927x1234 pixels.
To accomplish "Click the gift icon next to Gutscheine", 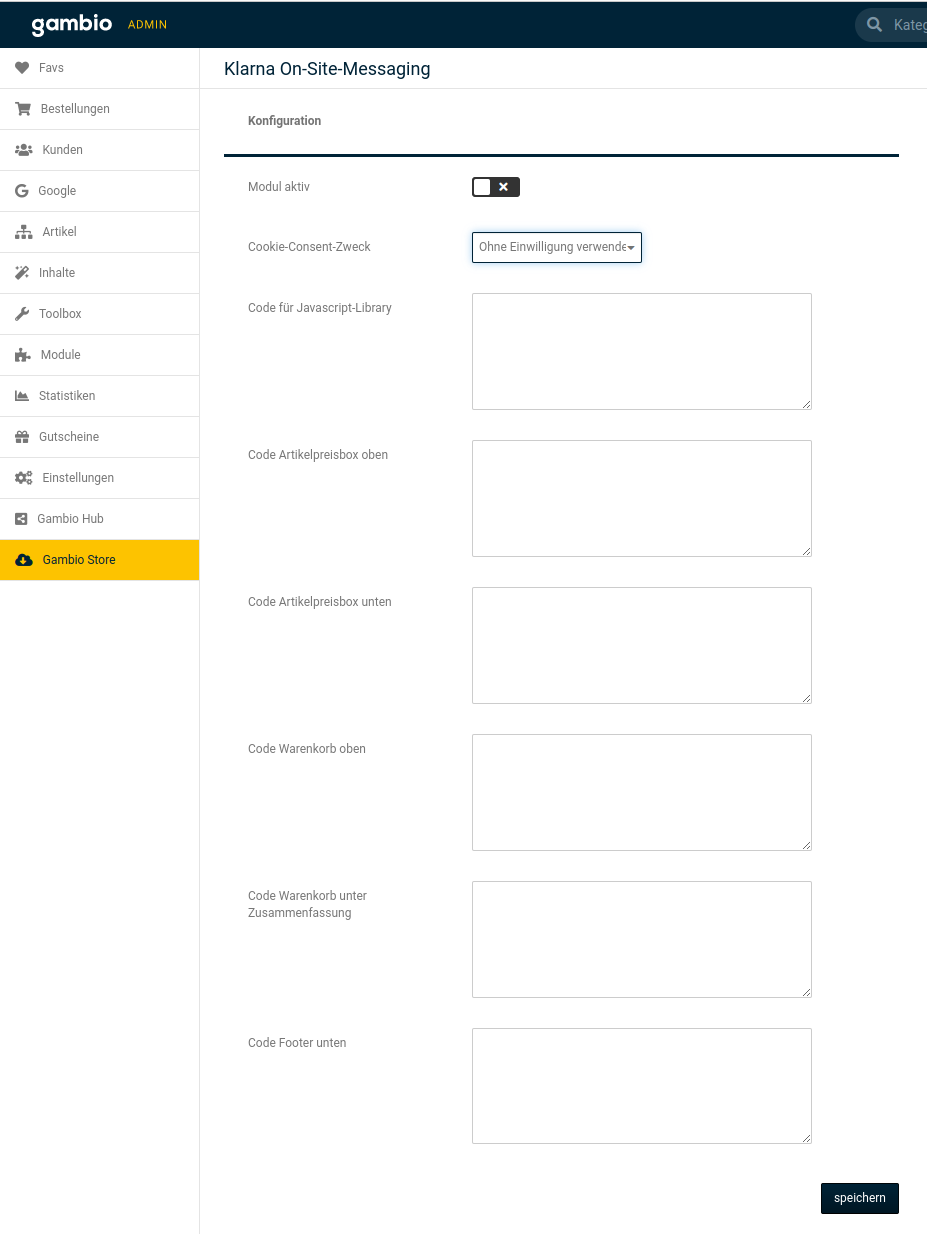I will click(22, 437).
